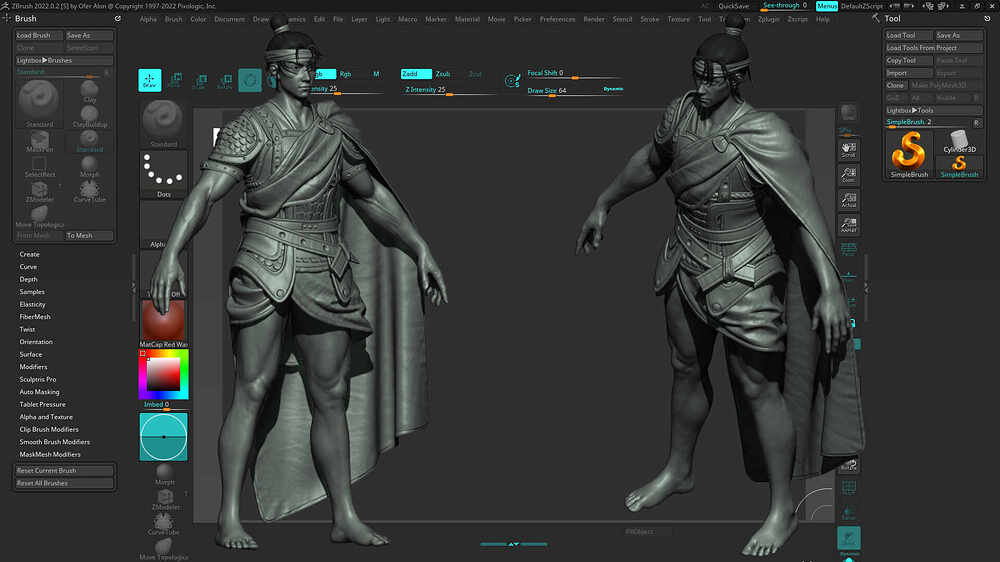Open the Document menu
Image resolution: width=1000 pixels, height=562 pixels.
(x=230, y=19)
